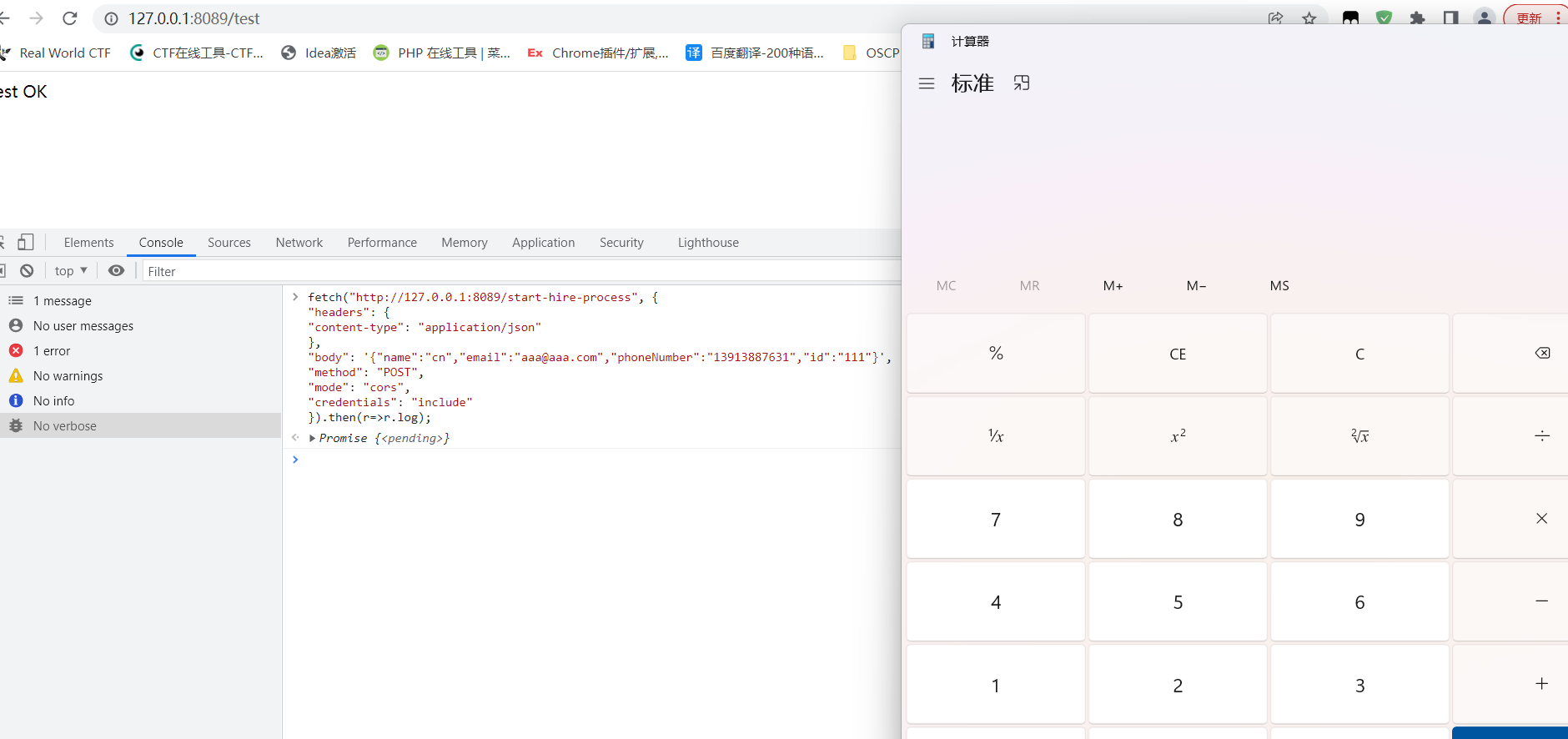The height and width of the screenshot is (739, 1568).
Task: Open the Chrome profile avatar
Action: 1485,18
